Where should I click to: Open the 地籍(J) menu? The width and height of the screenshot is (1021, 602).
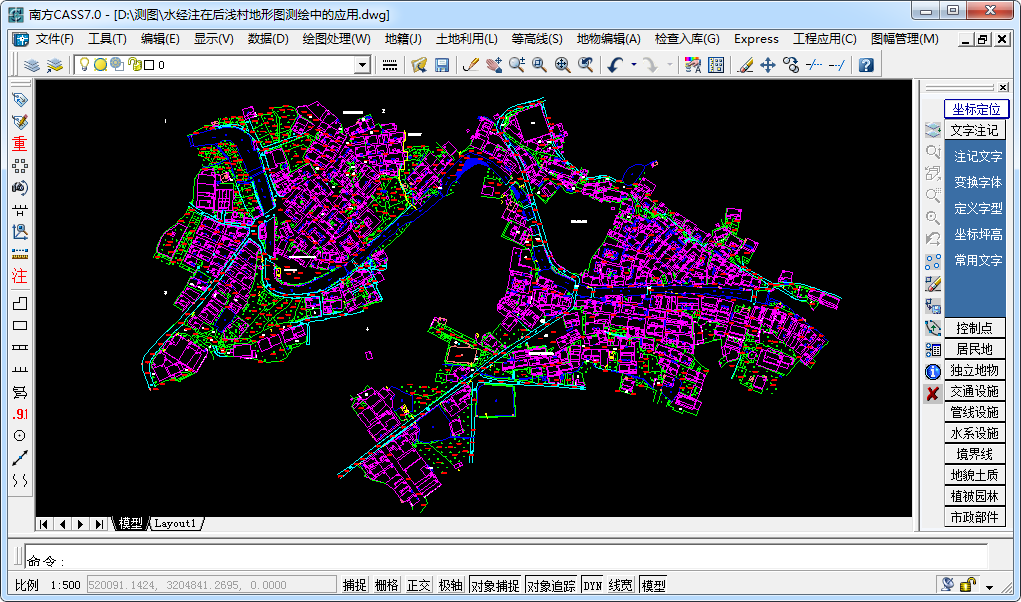pyautogui.click(x=403, y=39)
